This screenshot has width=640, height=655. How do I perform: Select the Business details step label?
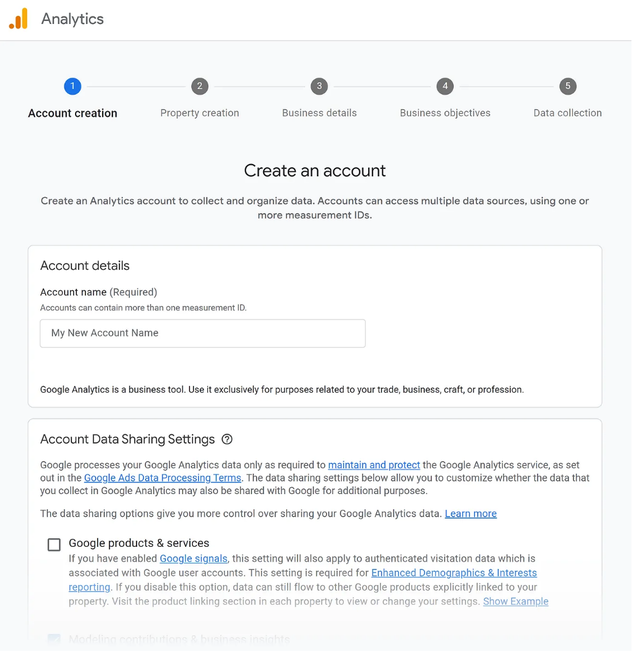(x=319, y=113)
